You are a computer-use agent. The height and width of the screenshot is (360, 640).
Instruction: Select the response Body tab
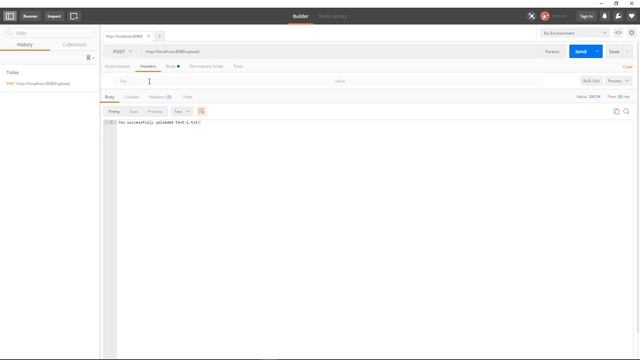pos(110,97)
